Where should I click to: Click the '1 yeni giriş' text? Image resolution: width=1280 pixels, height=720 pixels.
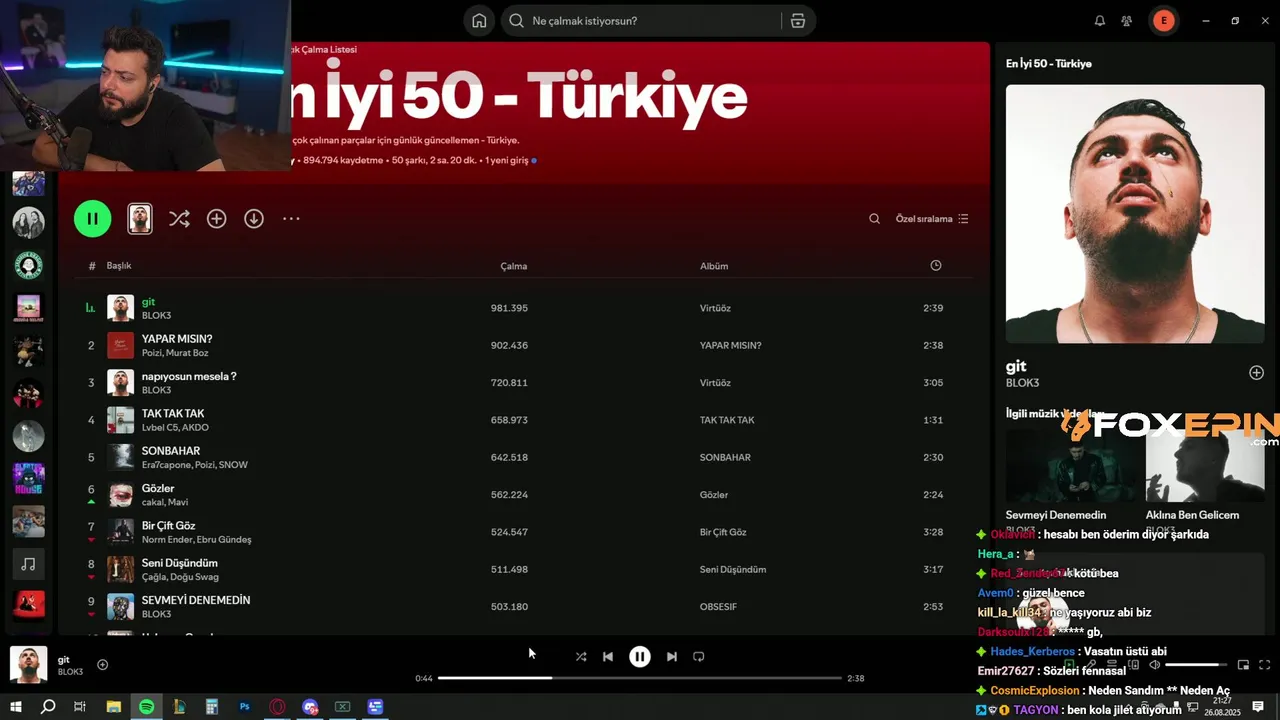507,160
